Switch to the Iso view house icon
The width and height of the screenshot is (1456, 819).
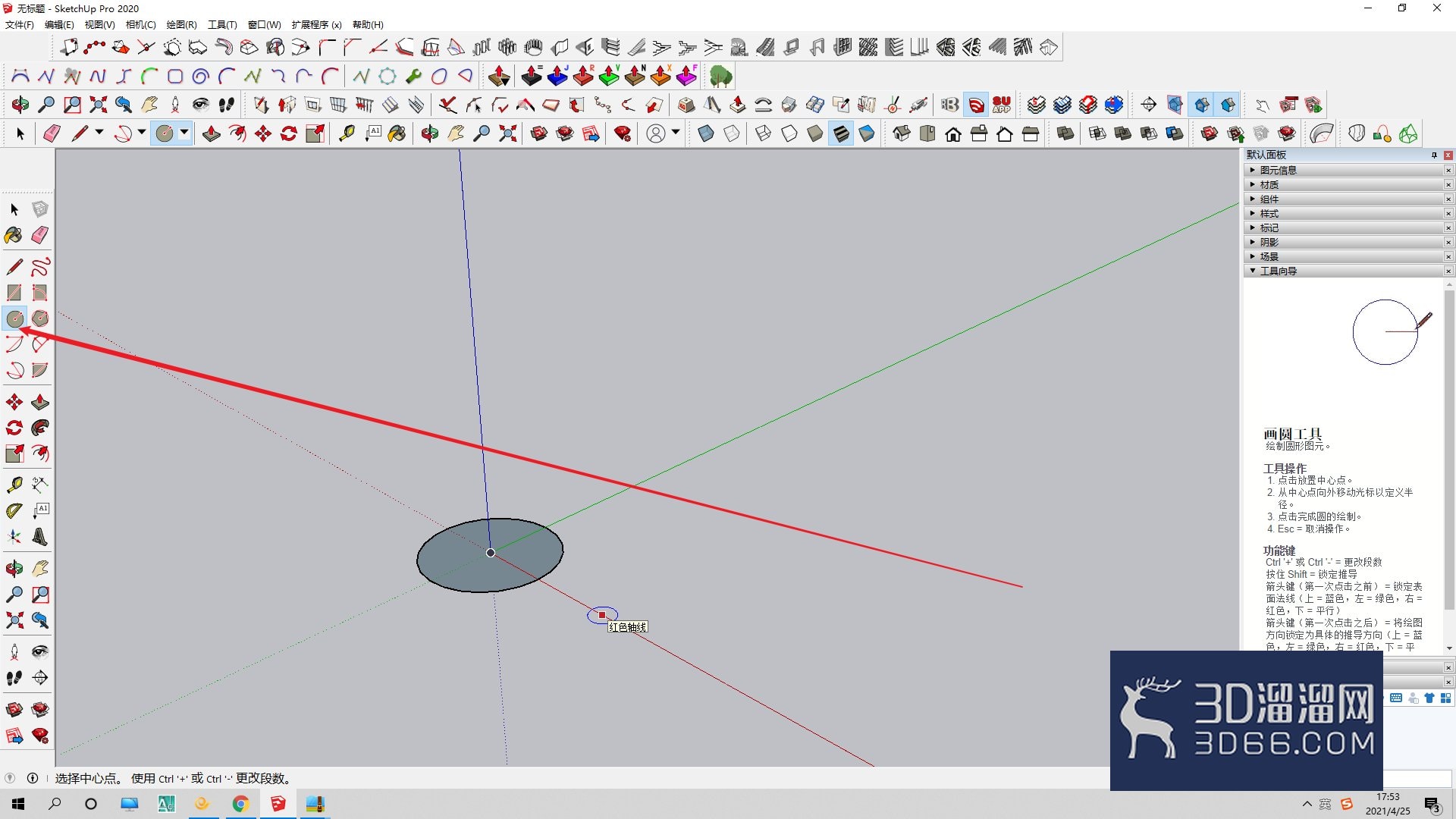[902, 134]
